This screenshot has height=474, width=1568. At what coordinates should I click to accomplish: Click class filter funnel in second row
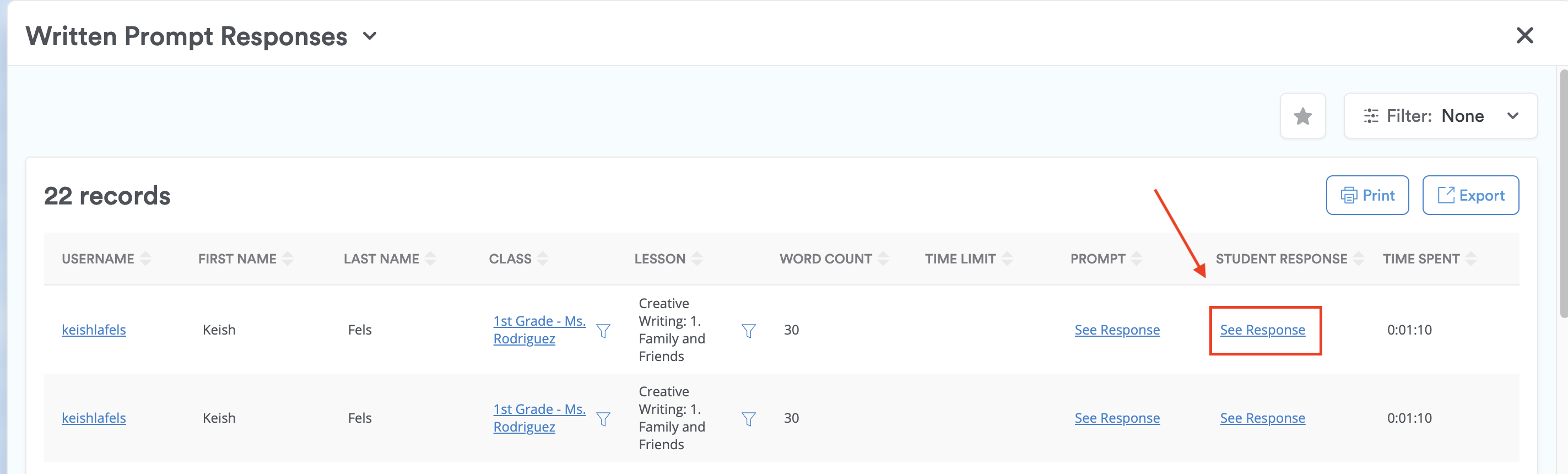(x=603, y=418)
